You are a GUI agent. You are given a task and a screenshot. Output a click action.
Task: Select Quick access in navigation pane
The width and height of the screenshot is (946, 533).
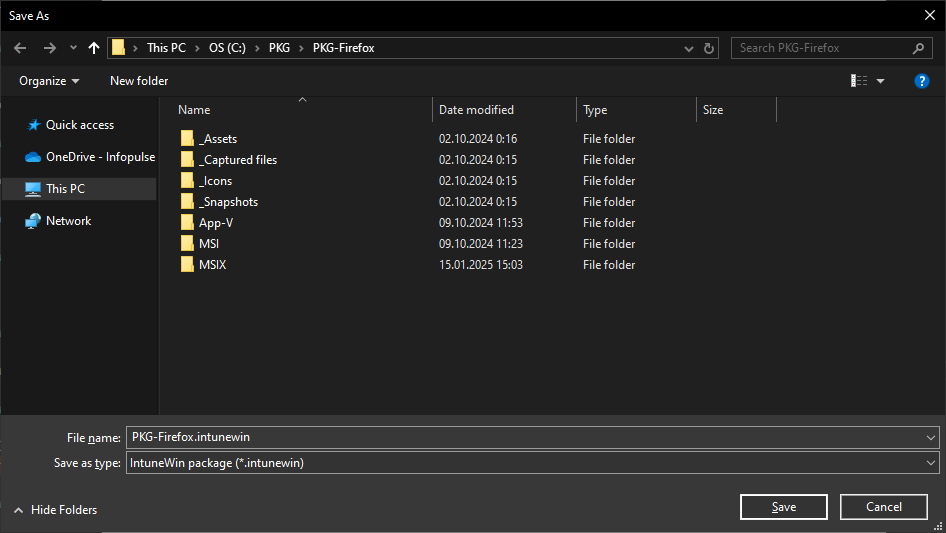(80, 125)
